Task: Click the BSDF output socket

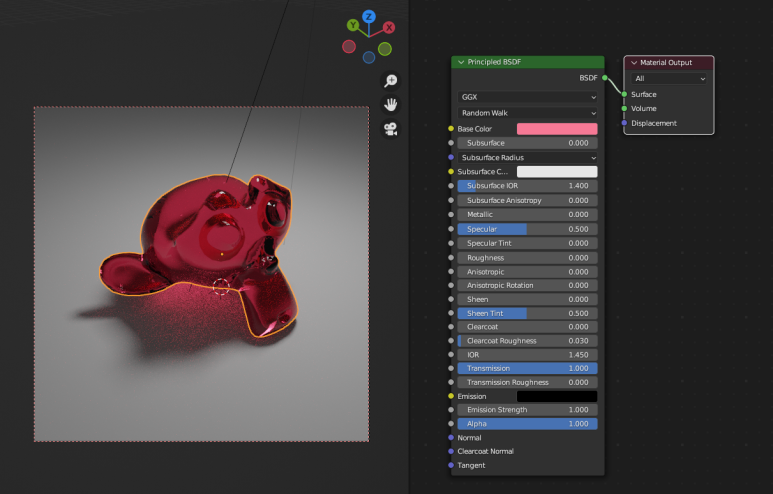Action: pos(604,78)
